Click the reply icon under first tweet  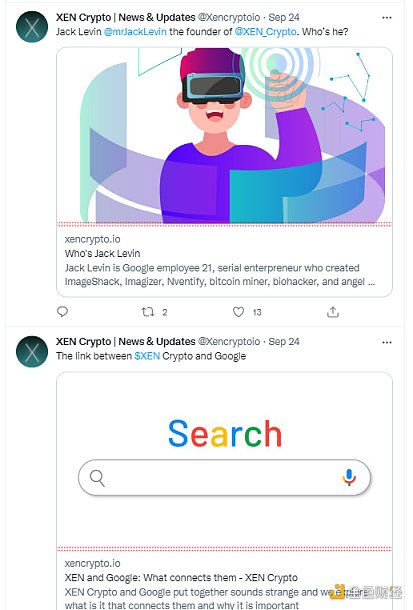pos(62,312)
